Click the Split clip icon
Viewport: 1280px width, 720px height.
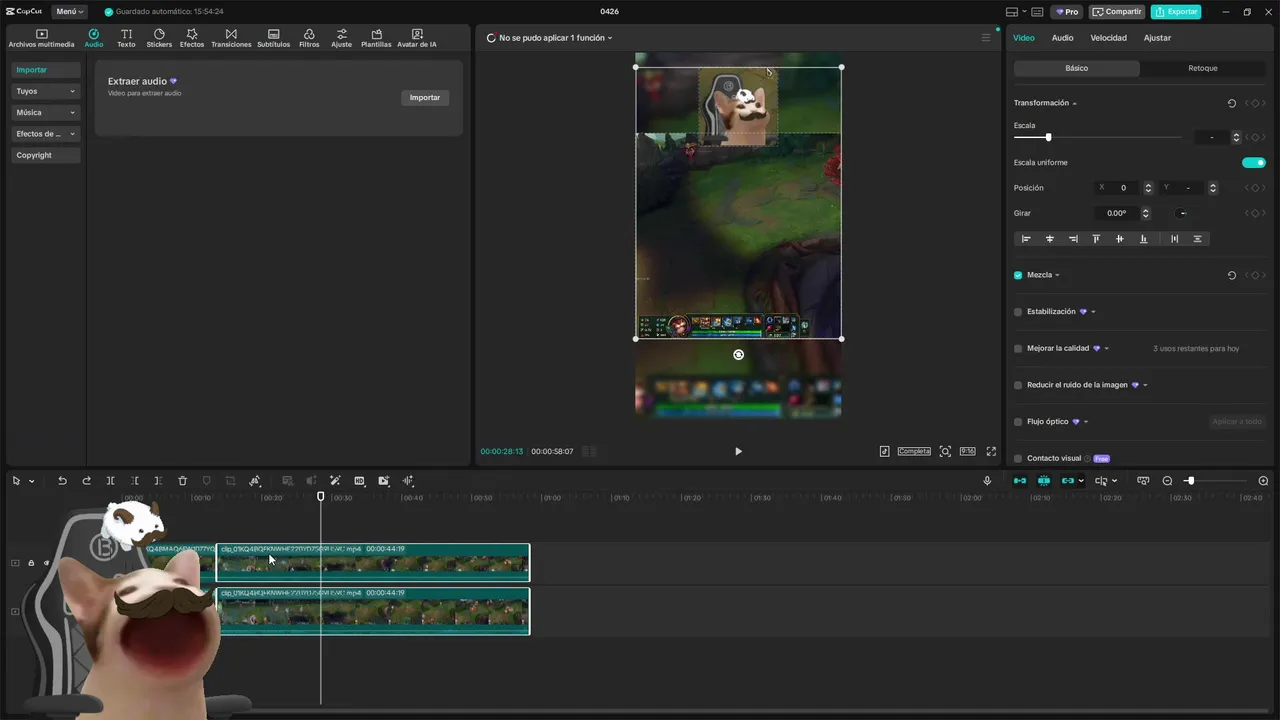[110, 481]
